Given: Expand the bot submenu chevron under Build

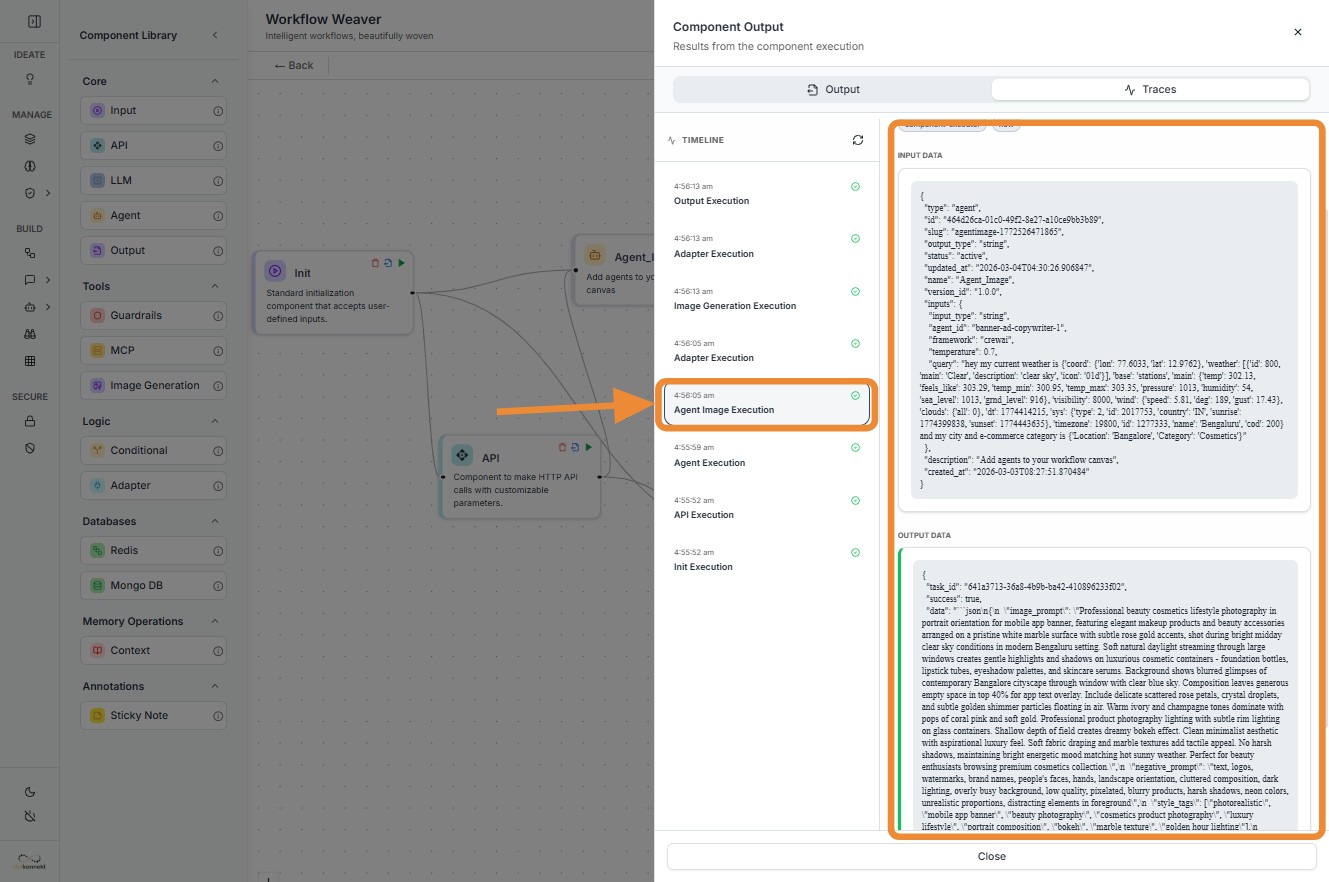Looking at the screenshot, I should coord(47,307).
